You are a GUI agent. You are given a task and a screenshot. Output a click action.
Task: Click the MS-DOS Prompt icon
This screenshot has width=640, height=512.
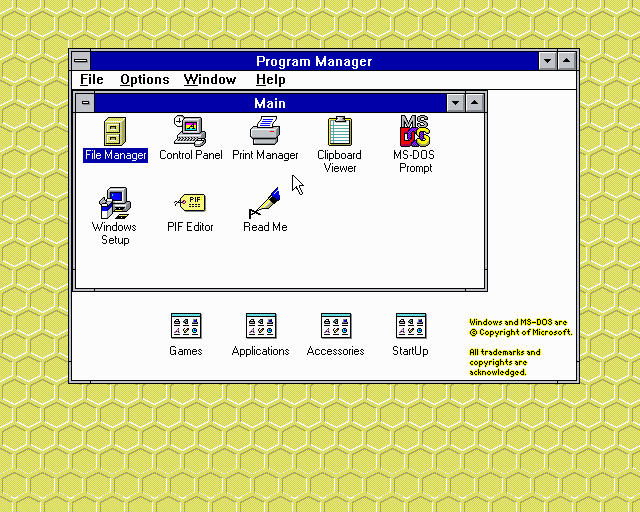tap(415, 132)
